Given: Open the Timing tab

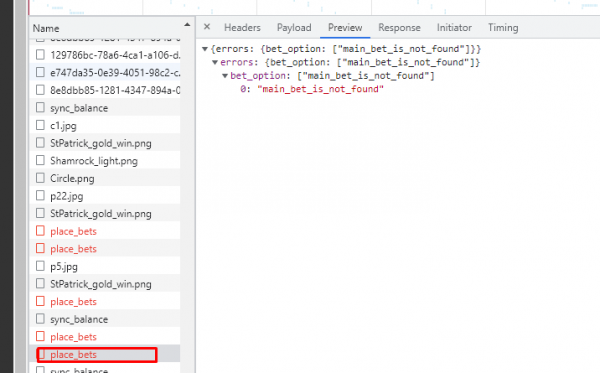Looking at the screenshot, I should [x=503, y=28].
